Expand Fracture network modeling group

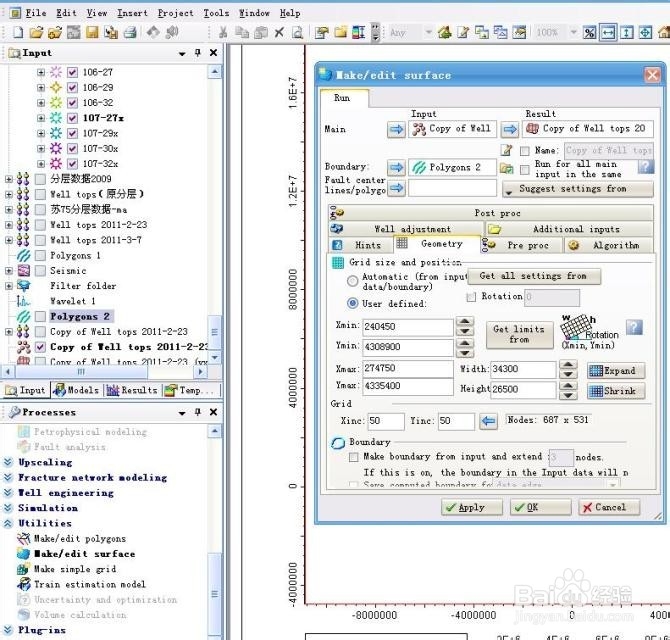coord(8,477)
